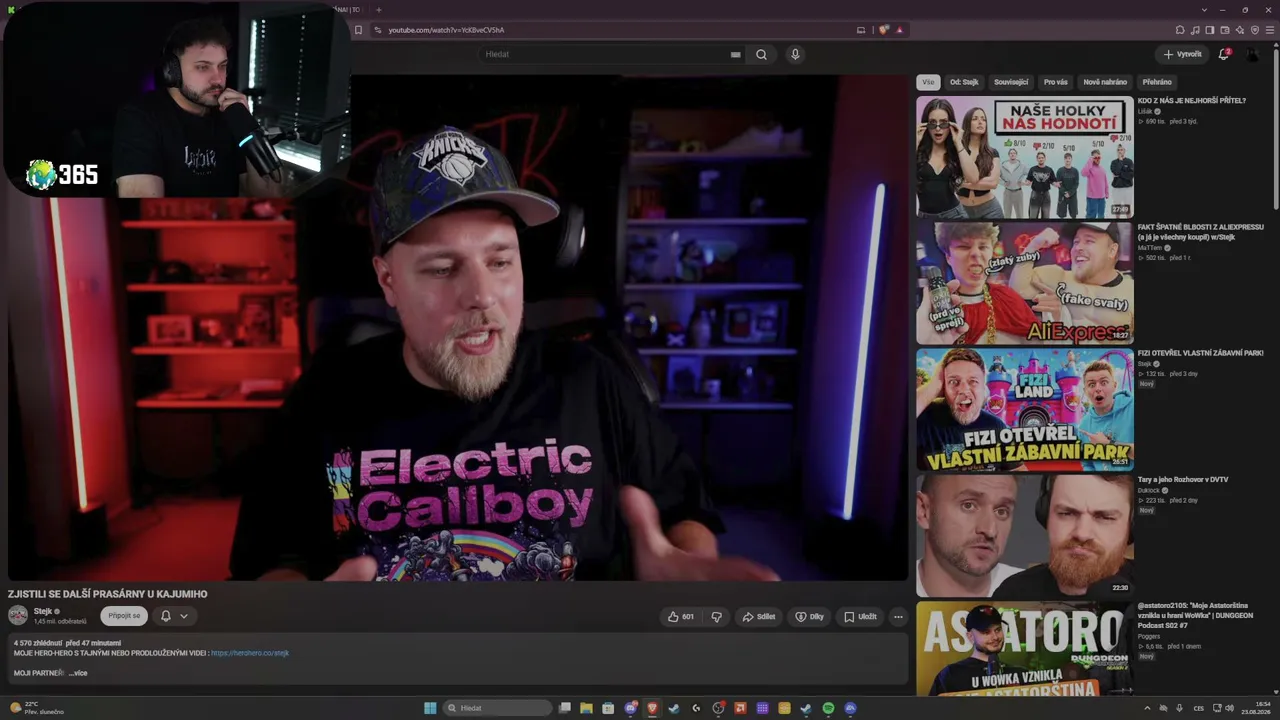Image resolution: width=1280 pixels, height=720 pixels.
Task: Select the Související filter chip
Action: click(x=1011, y=82)
